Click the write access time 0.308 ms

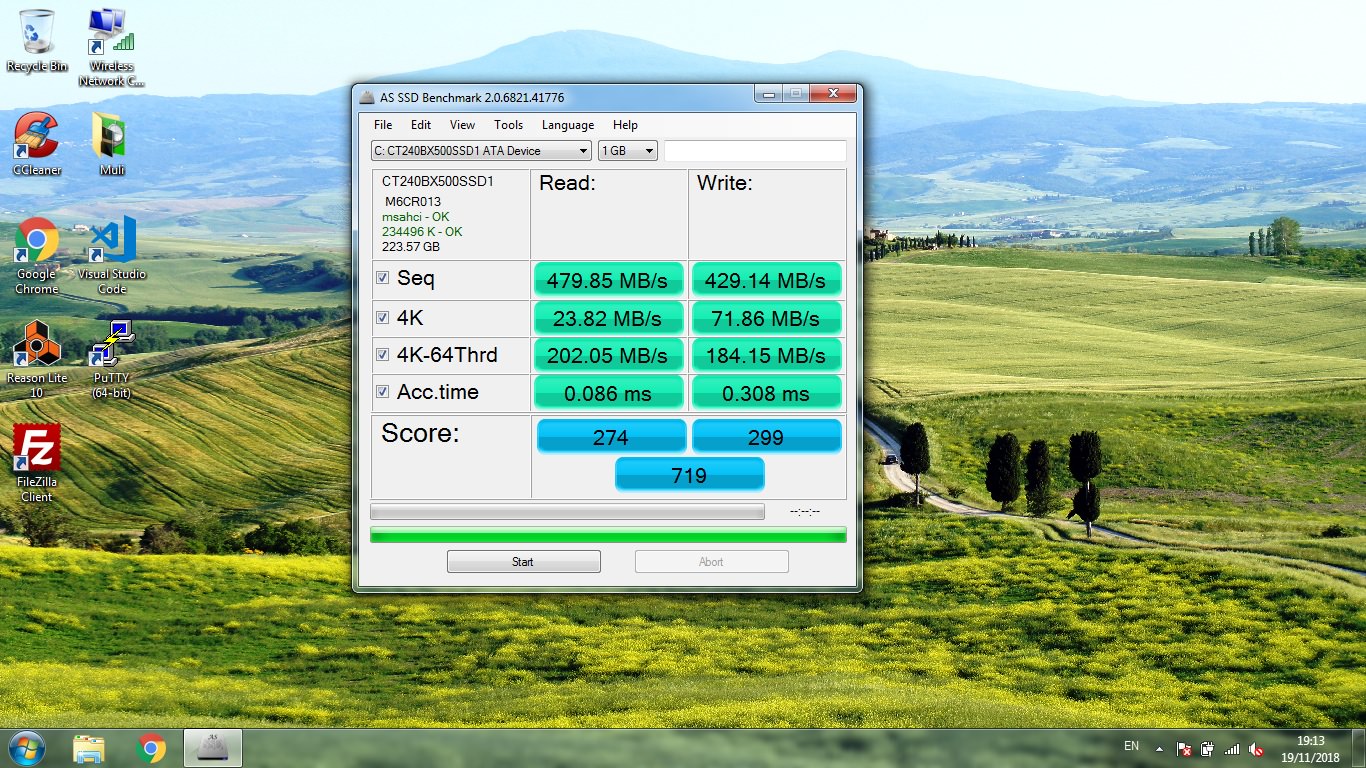coord(766,393)
